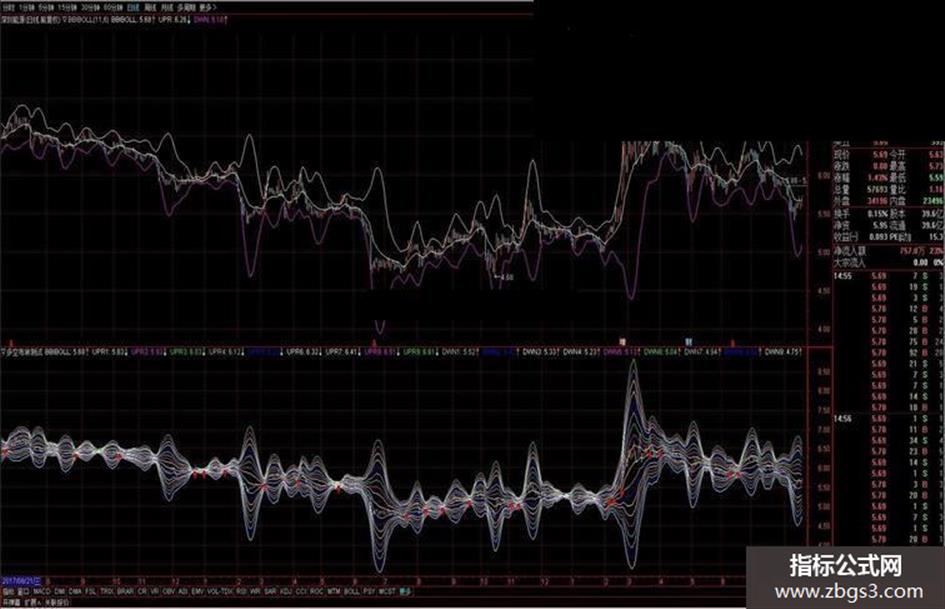Click the DWN9 value label in sub-chart header
945x609 pixels.
(x=783, y=351)
